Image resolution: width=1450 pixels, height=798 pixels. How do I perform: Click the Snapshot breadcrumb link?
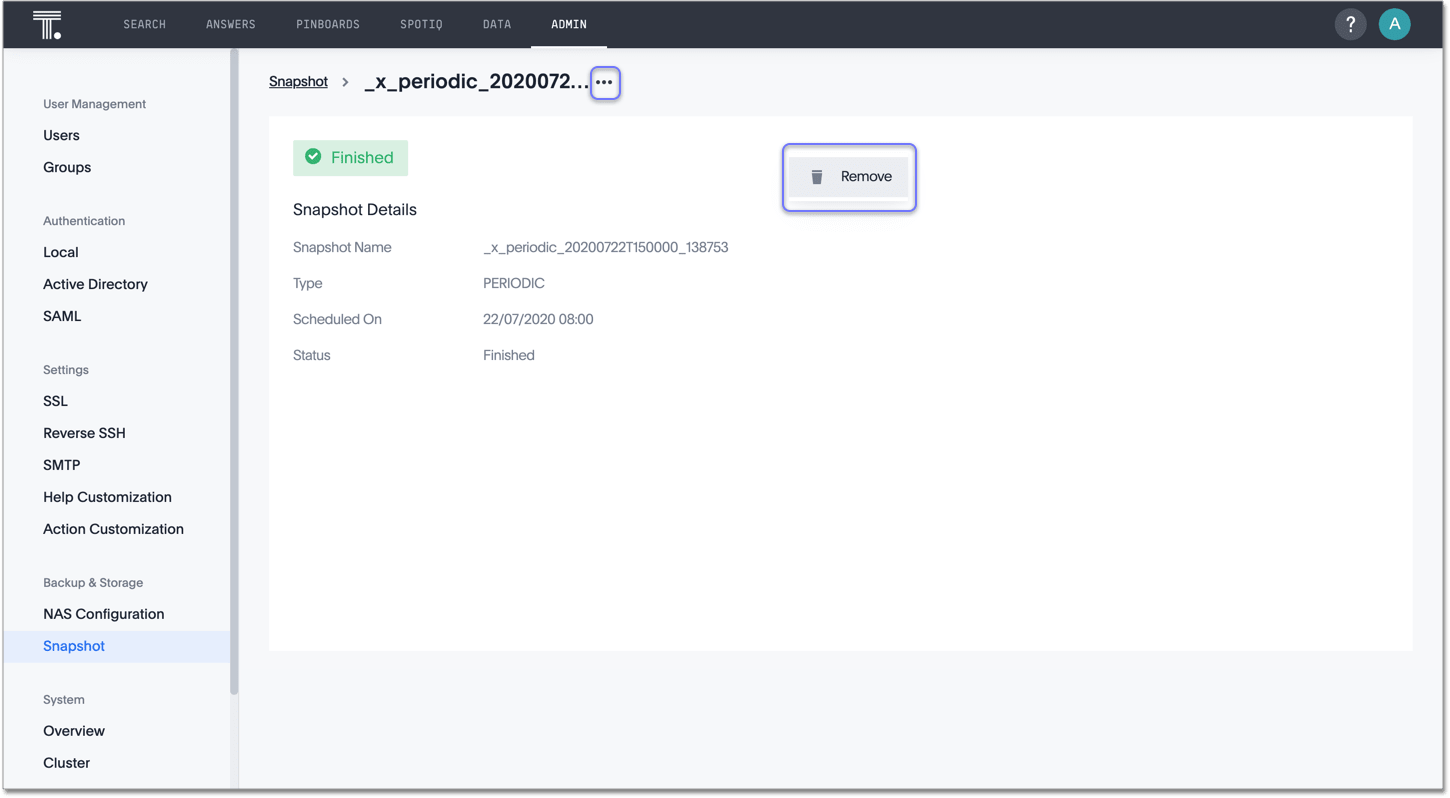pos(298,82)
